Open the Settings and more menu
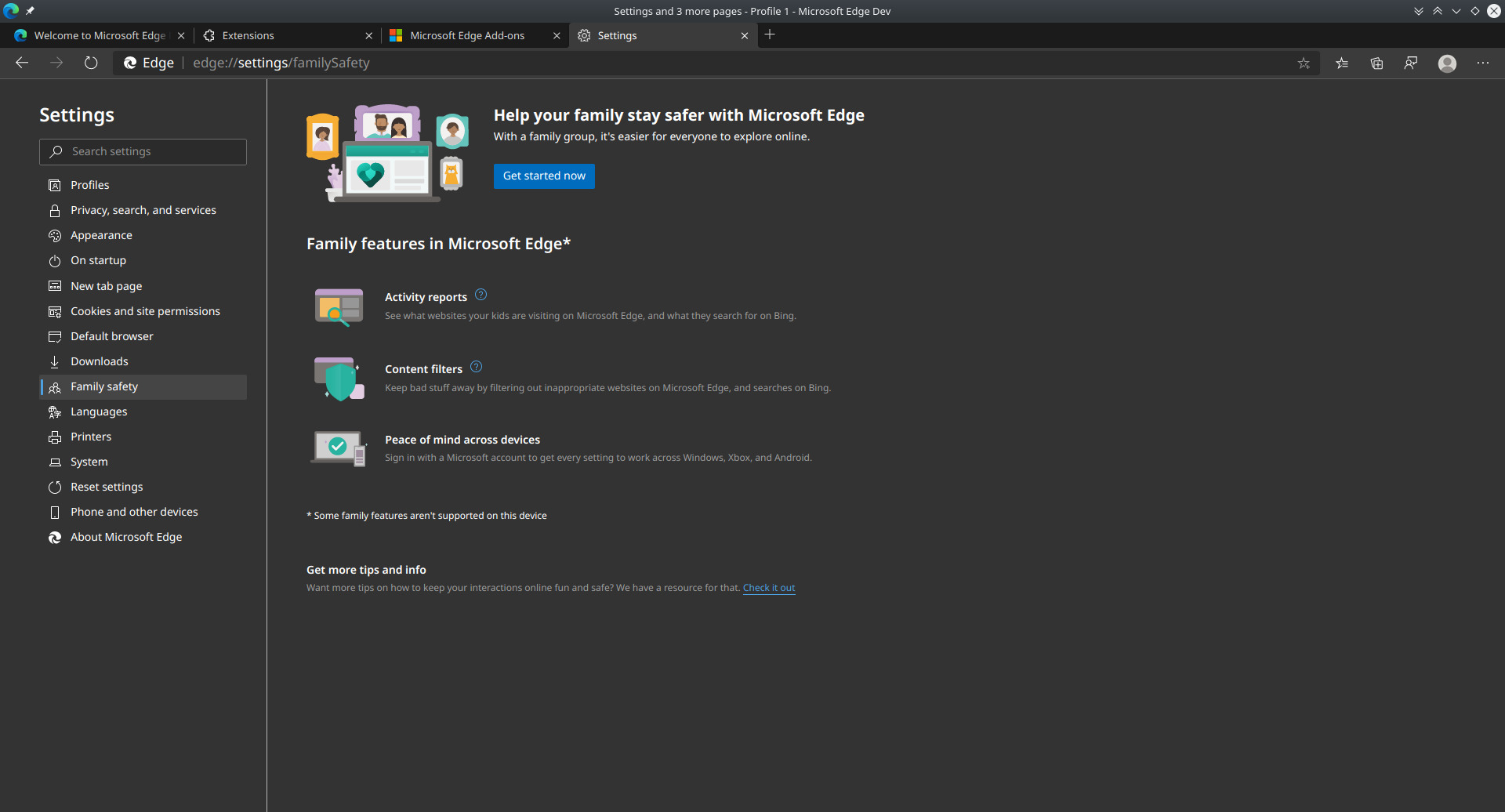This screenshot has width=1505, height=812. tap(1483, 63)
